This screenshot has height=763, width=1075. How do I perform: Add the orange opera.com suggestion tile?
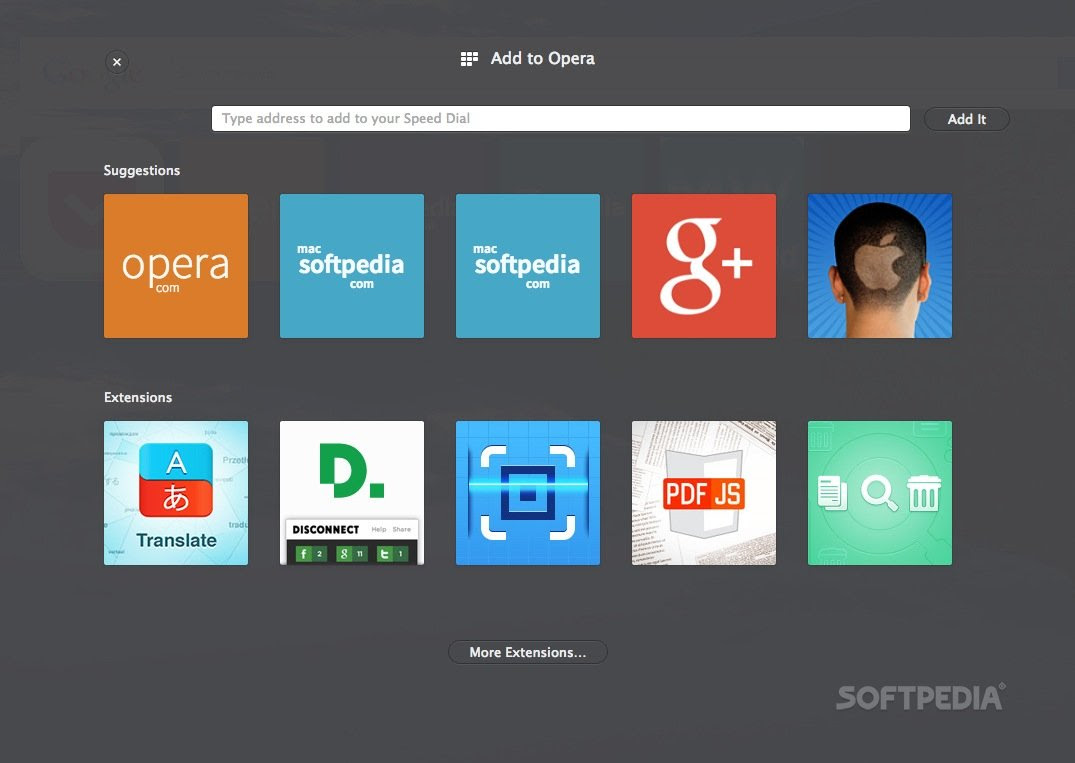pyautogui.click(x=176, y=266)
